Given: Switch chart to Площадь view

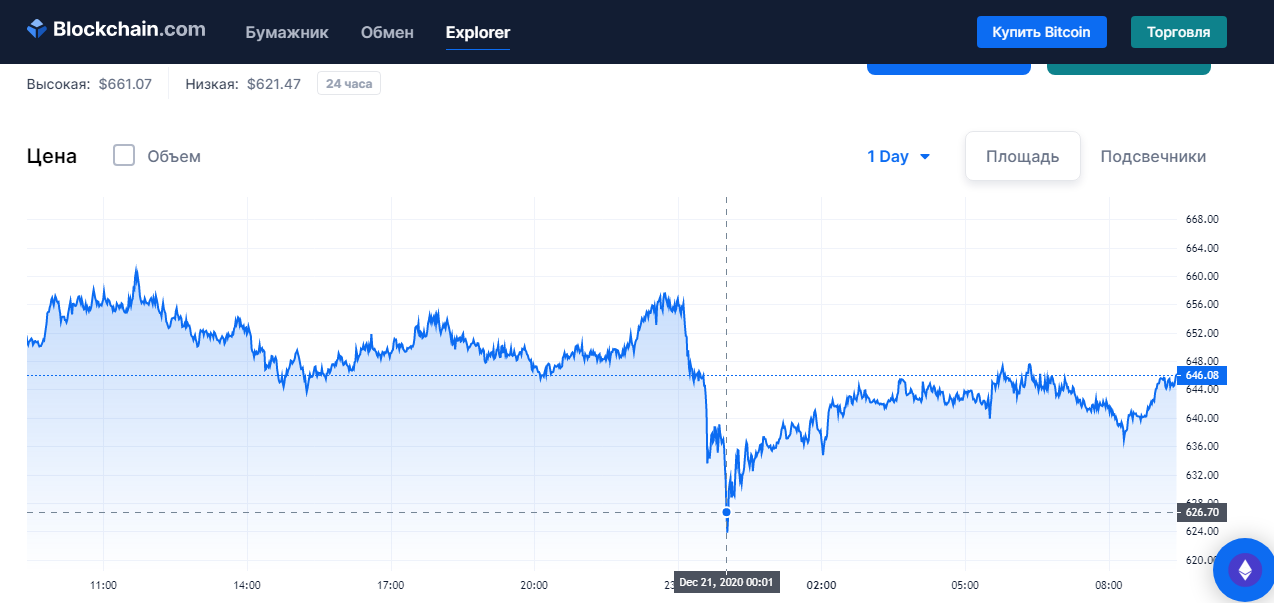Looking at the screenshot, I should (1022, 157).
